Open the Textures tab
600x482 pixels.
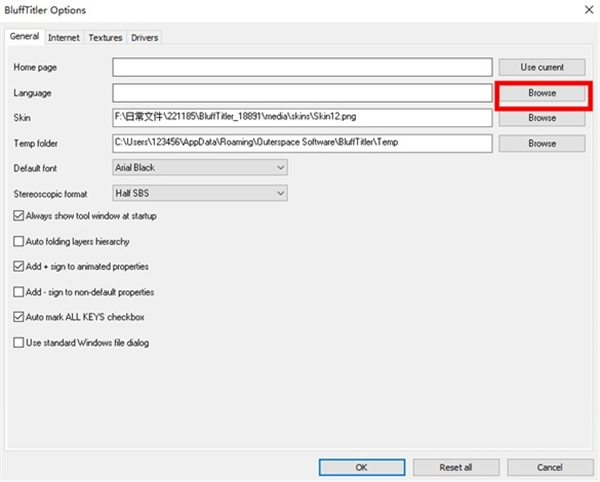[x=105, y=38]
